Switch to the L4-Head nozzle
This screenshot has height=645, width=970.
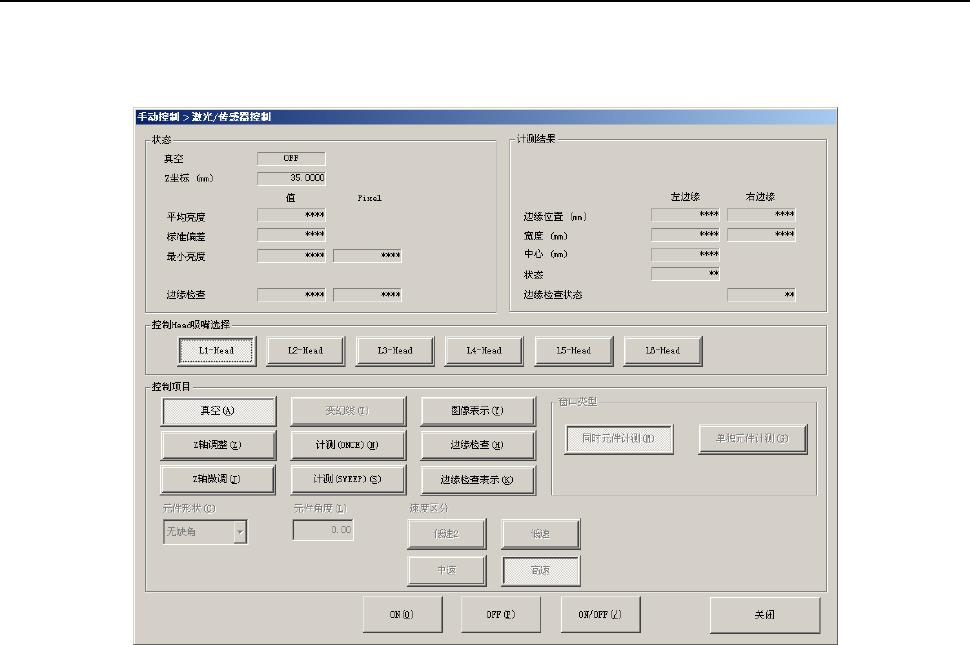[x=484, y=351]
